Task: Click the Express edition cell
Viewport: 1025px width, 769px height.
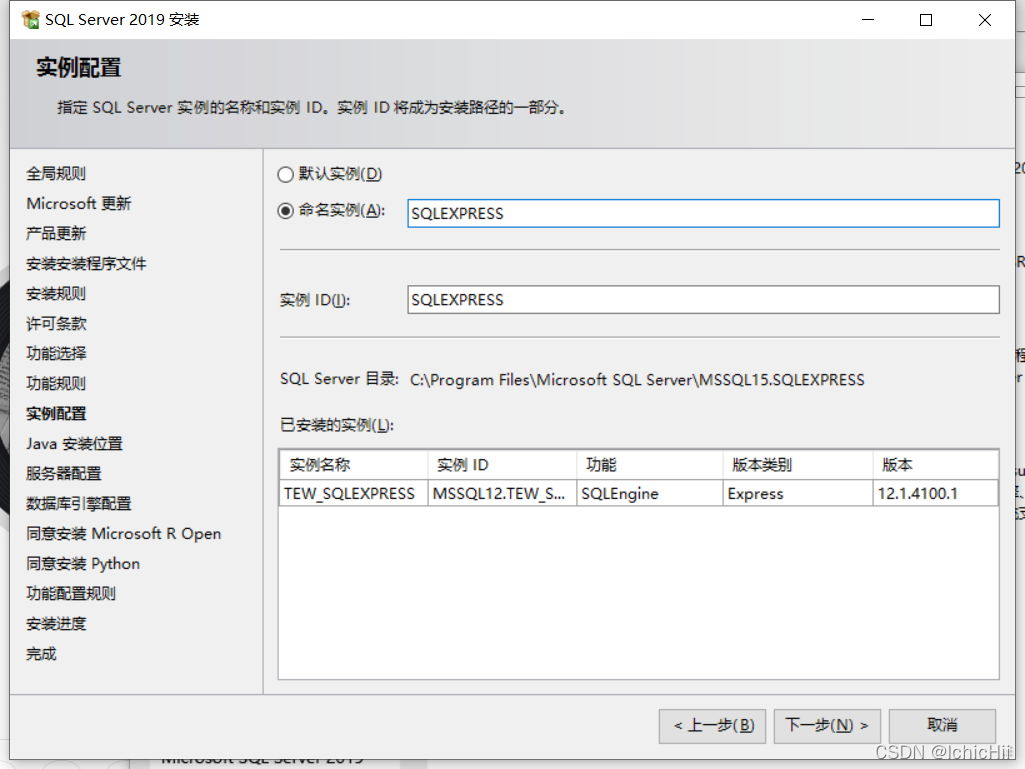Action: click(x=798, y=494)
